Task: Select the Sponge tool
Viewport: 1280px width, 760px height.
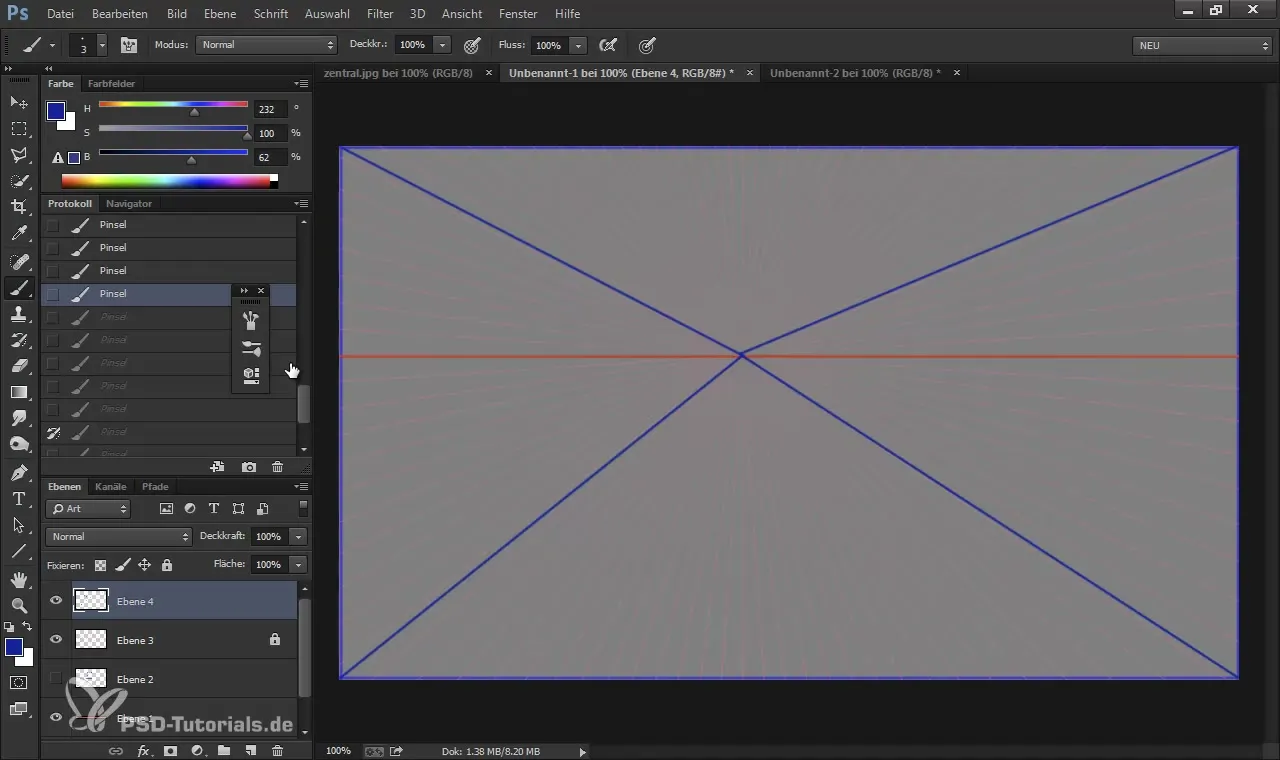Action: pos(19,444)
